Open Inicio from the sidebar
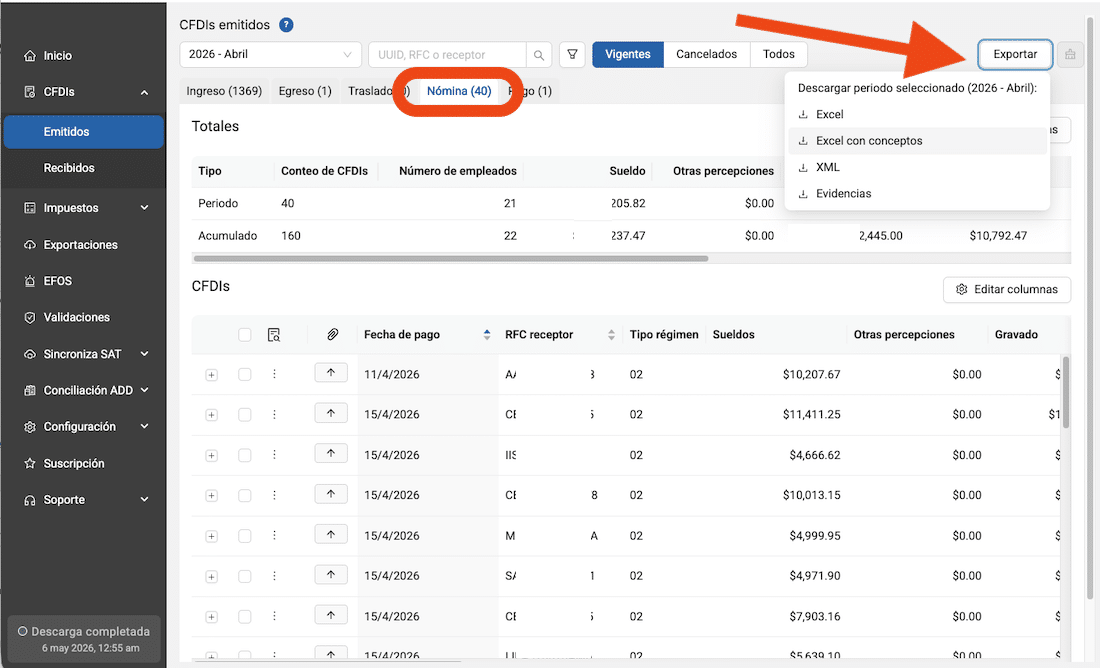Image resolution: width=1100 pixels, height=668 pixels. pos(58,55)
